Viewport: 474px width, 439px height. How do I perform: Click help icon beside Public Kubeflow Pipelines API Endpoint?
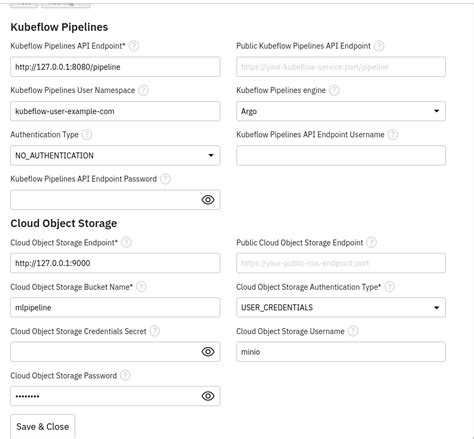click(379, 46)
